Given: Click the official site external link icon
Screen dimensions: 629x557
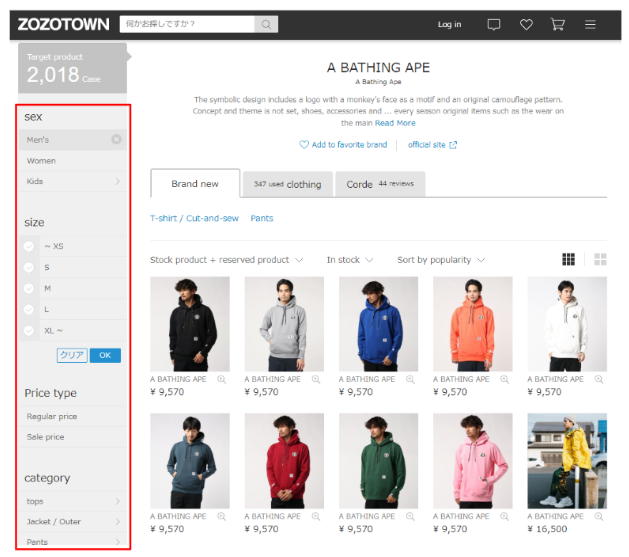Looking at the screenshot, I should pos(453,145).
